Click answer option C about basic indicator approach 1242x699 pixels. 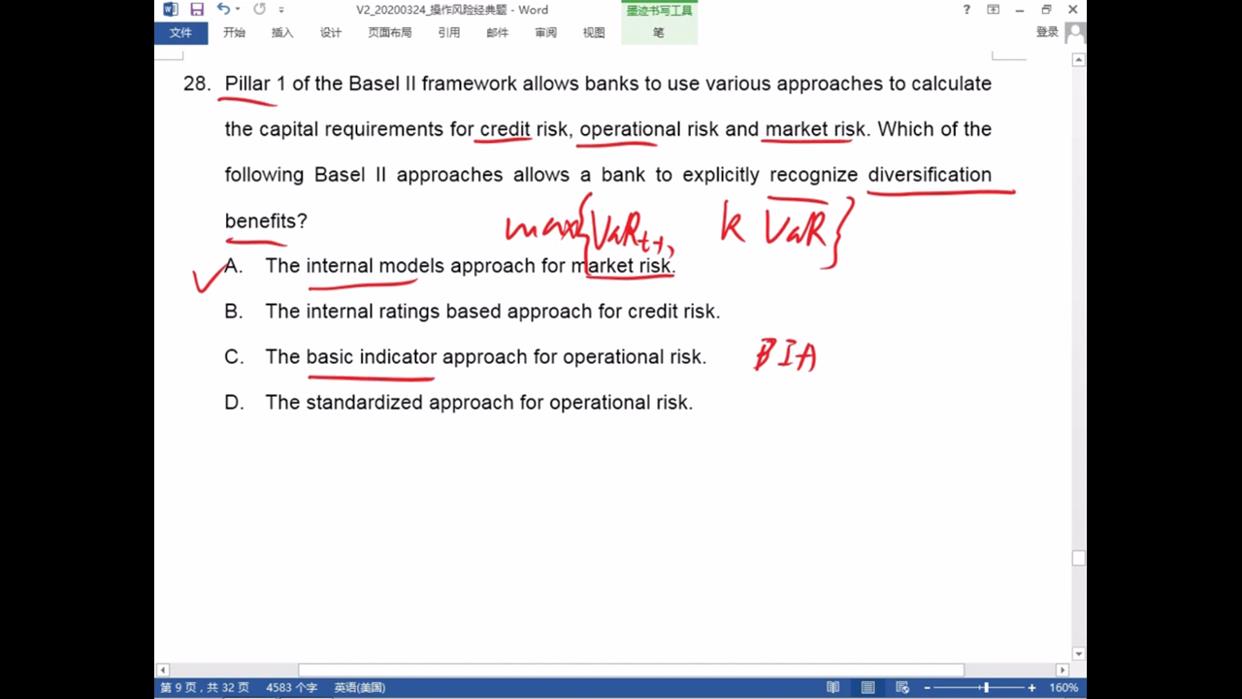[x=465, y=357]
